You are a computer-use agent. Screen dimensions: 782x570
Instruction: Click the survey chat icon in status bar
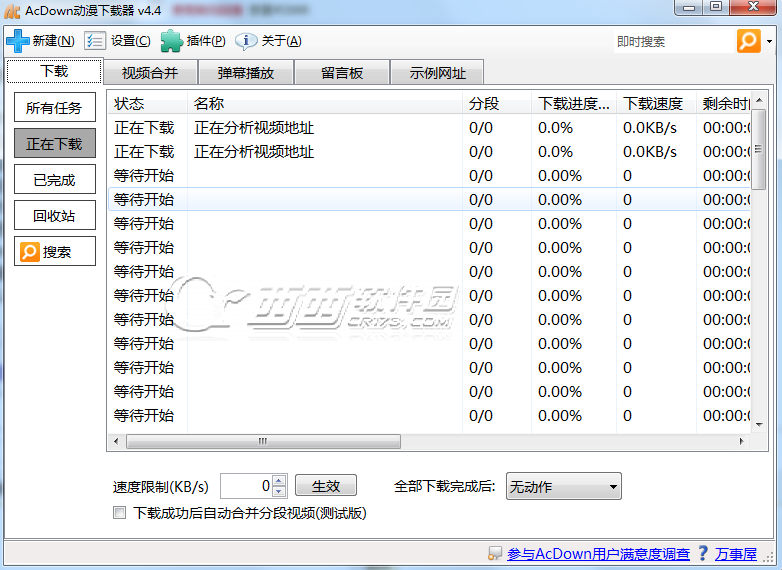point(495,553)
